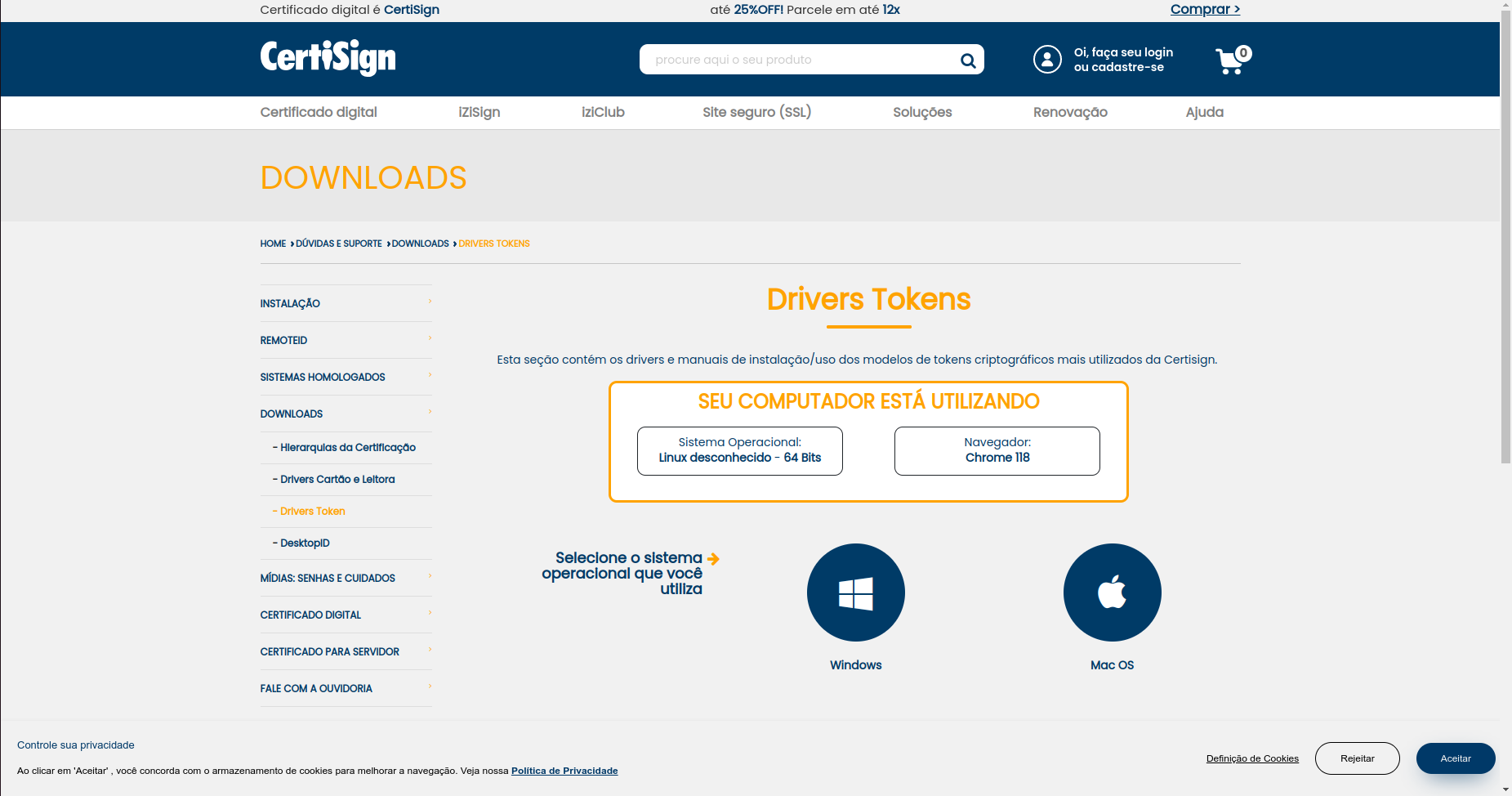1512x796 pixels.
Task: Click 'Chrome 118' browser text
Action: tap(997, 458)
